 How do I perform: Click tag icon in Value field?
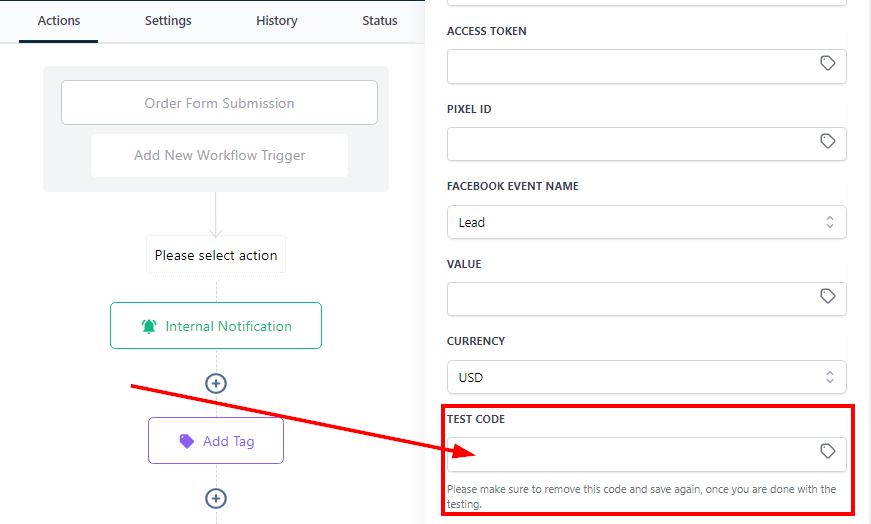828,297
